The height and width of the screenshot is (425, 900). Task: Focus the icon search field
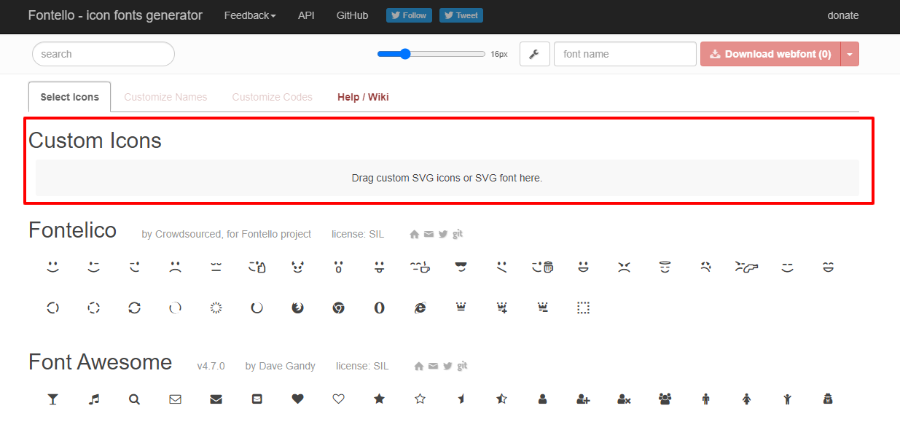103,54
